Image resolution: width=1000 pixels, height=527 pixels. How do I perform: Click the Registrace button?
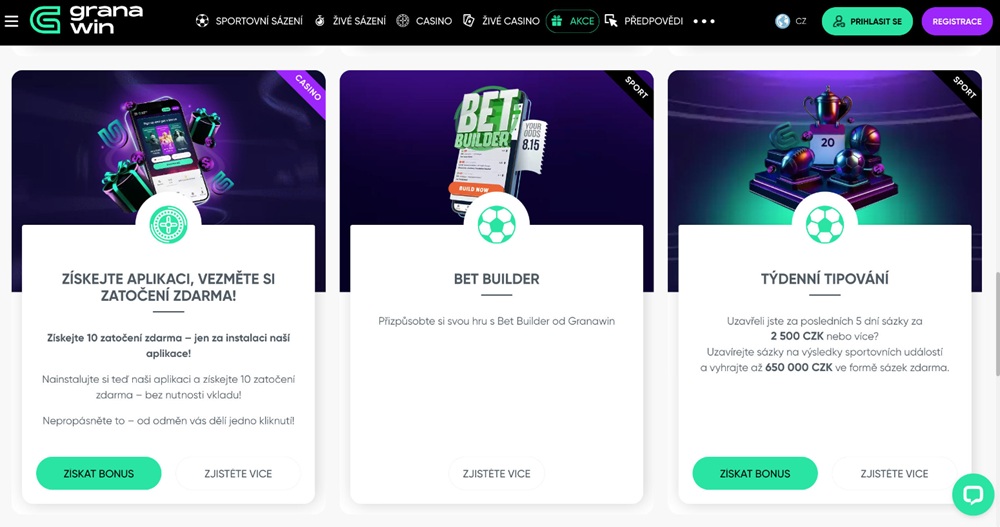click(957, 21)
